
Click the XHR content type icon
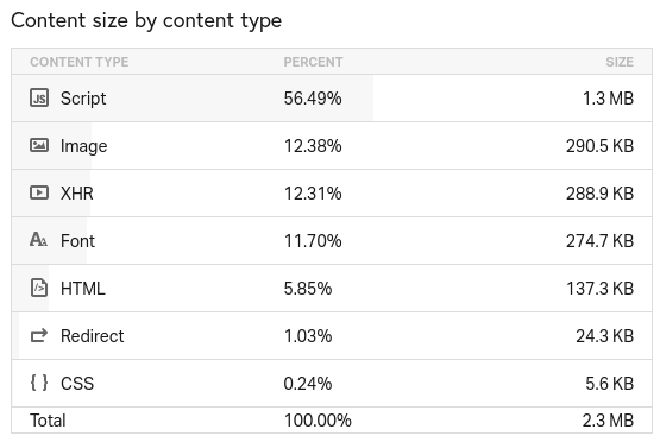coord(40,193)
